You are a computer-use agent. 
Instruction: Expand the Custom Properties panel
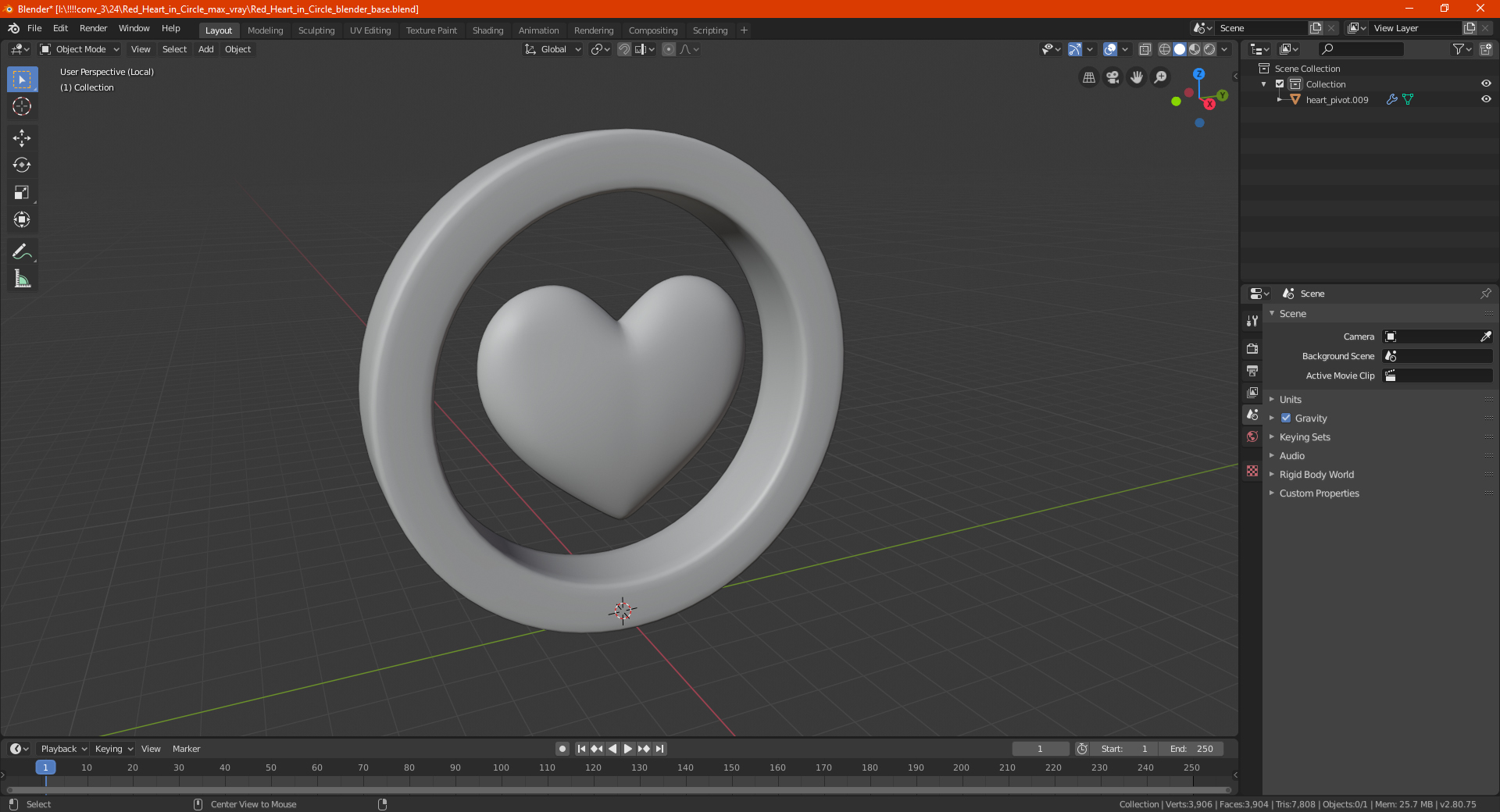pyautogui.click(x=1319, y=493)
